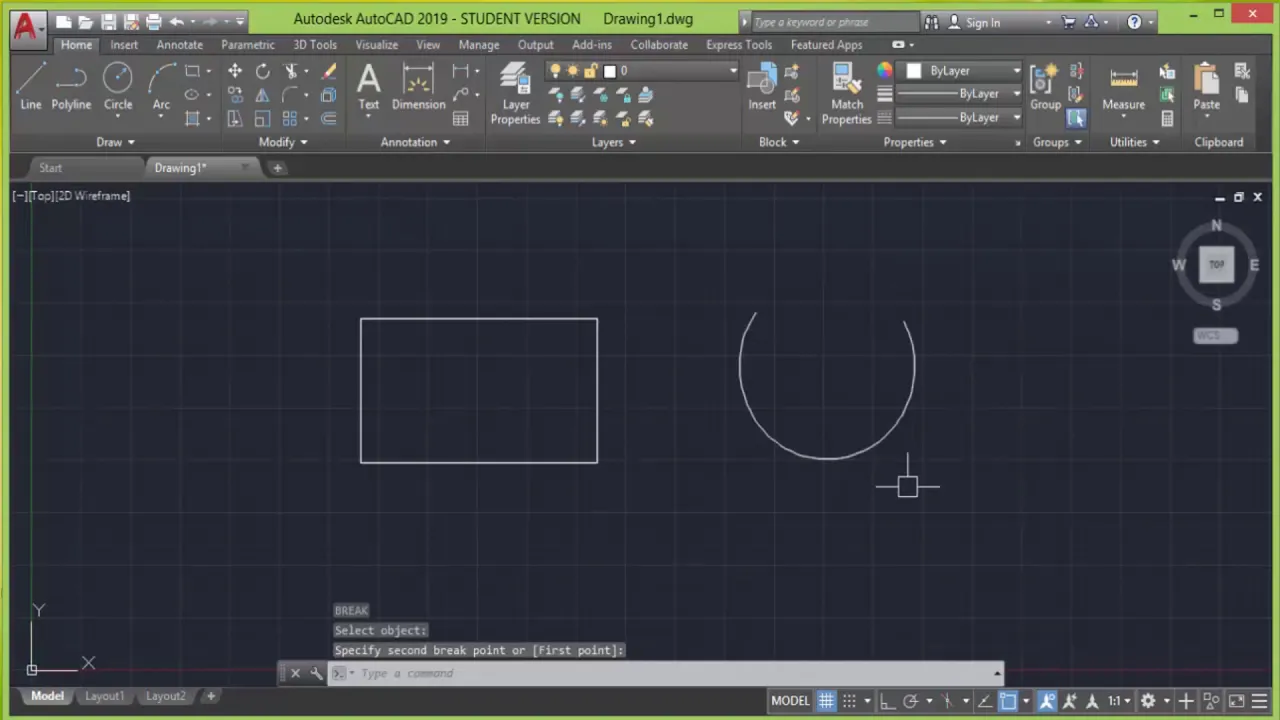Screen dimensions: 1280x720
Task: Click the MODEL space button
Action: pyautogui.click(x=790, y=701)
